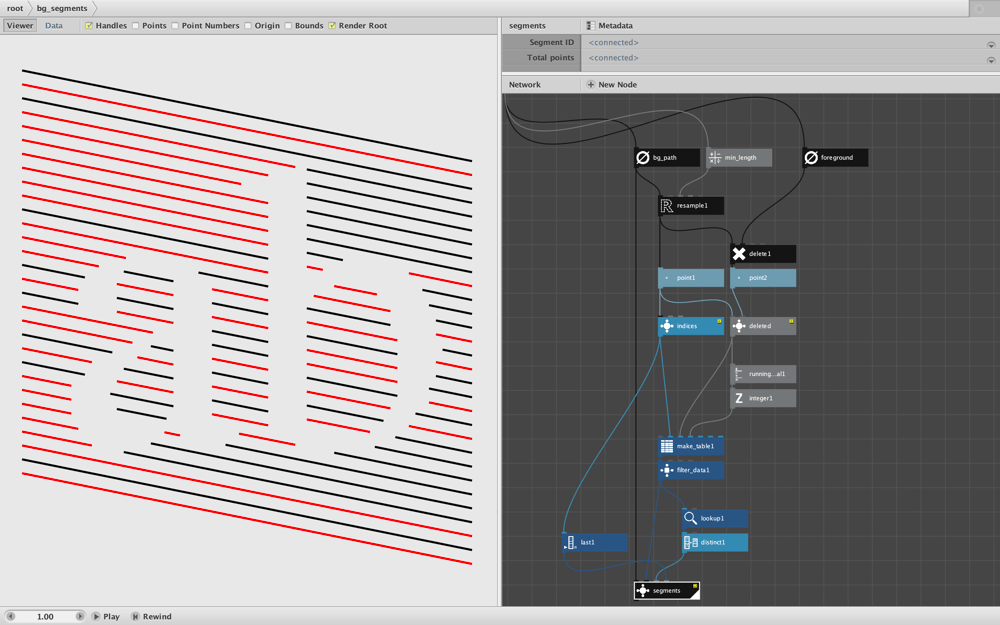
Task: Click the 'segments' title in parameters panel
Action: tap(527, 26)
